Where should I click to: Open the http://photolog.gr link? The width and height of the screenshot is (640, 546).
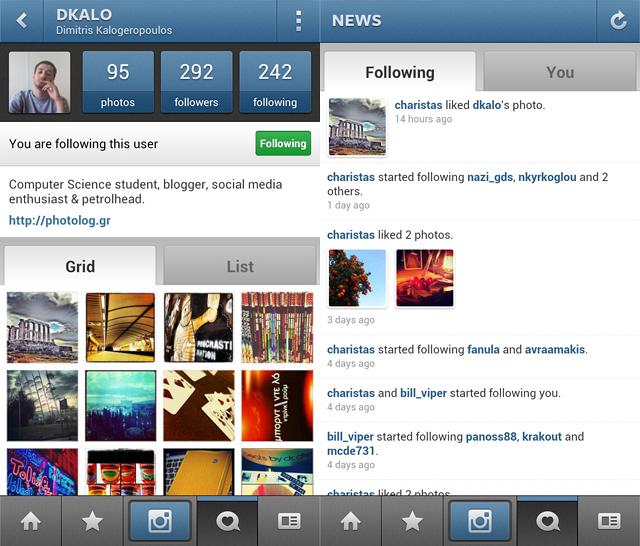60,220
